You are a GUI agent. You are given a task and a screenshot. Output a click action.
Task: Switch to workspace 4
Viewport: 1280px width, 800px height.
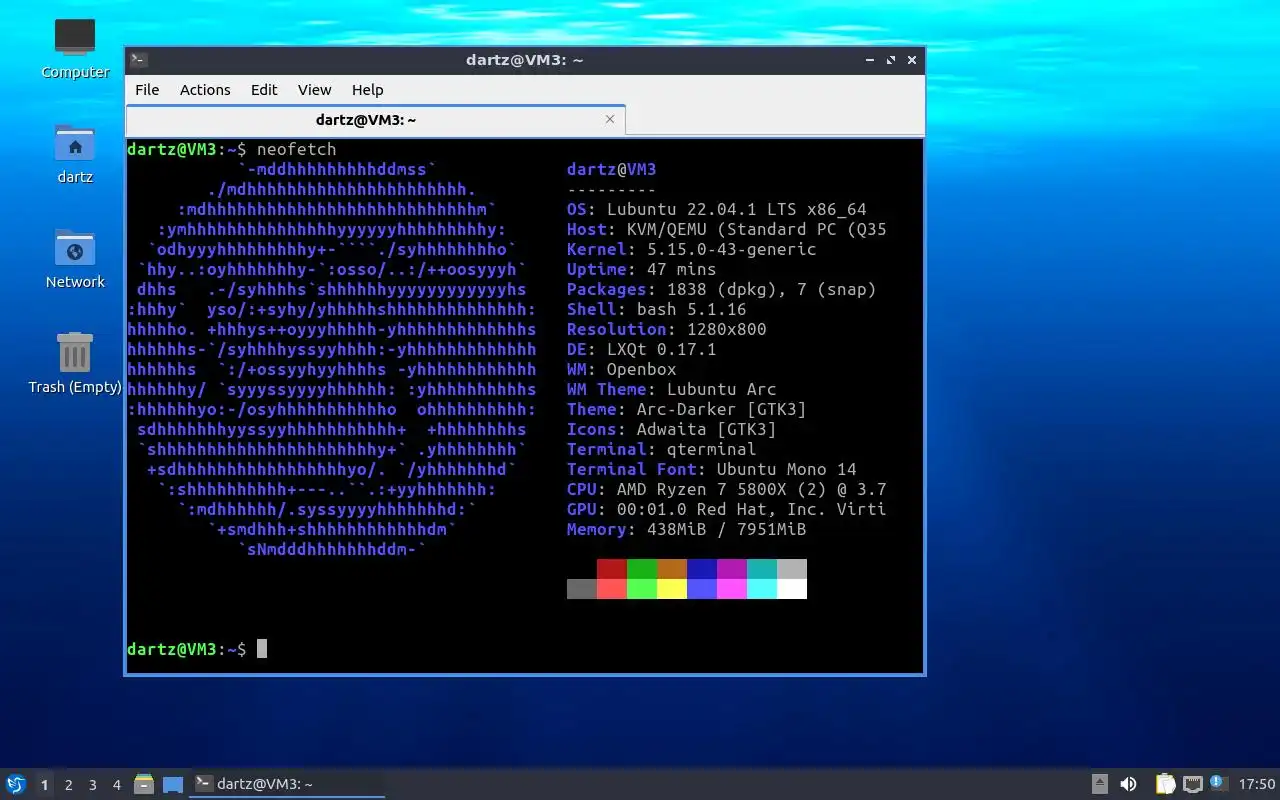pos(117,785)
